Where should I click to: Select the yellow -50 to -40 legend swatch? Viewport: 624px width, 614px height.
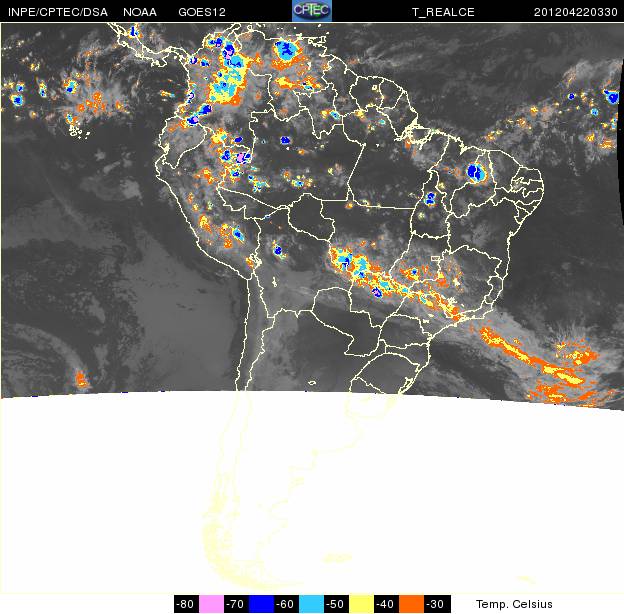(x=361, y=604)
